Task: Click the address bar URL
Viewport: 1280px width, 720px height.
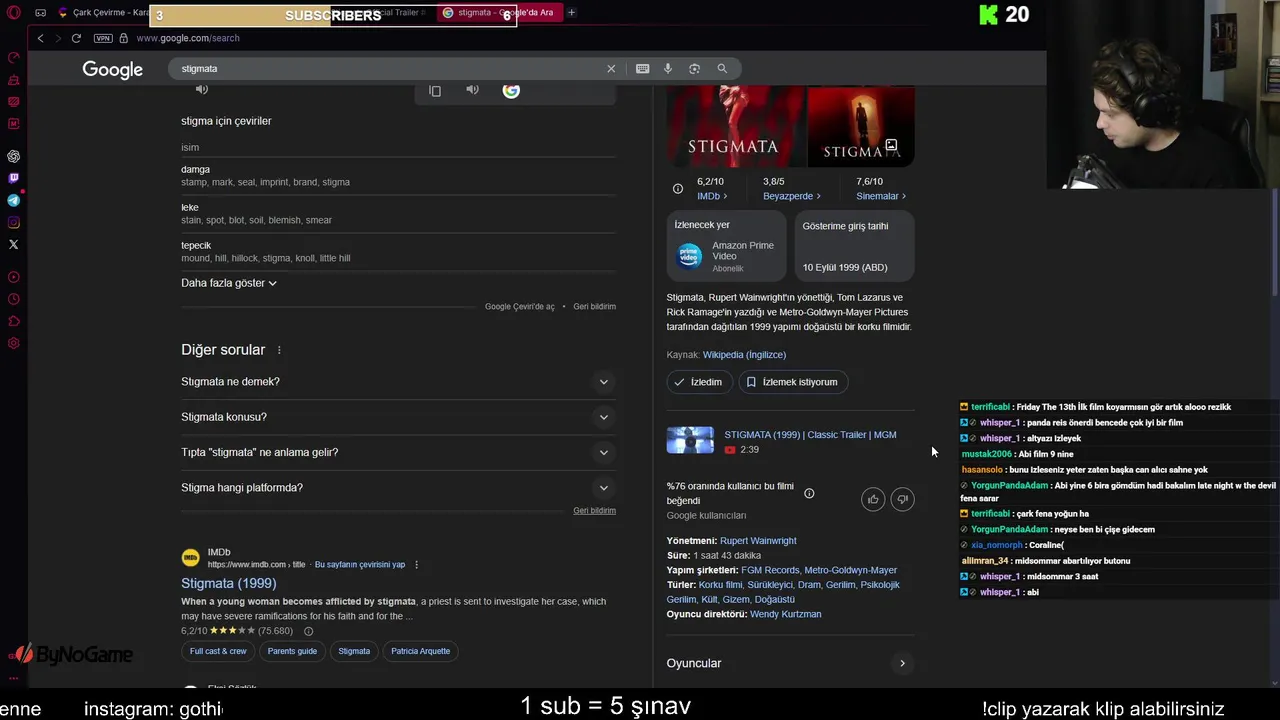Action: (188, 38)
